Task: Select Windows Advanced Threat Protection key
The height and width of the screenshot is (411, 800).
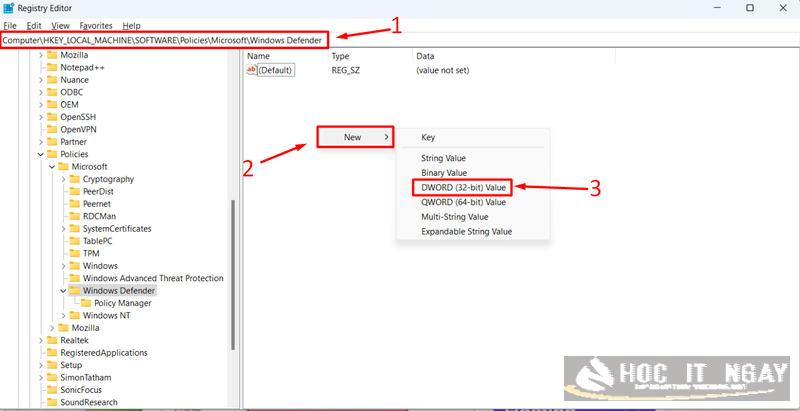Action: (153, 278)
